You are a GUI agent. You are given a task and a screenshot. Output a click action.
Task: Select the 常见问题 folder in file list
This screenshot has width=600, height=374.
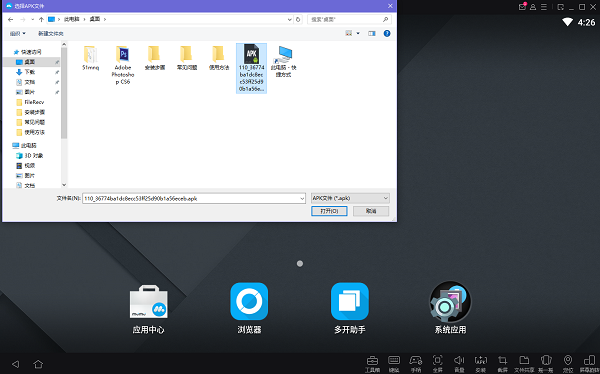(187, 58)
